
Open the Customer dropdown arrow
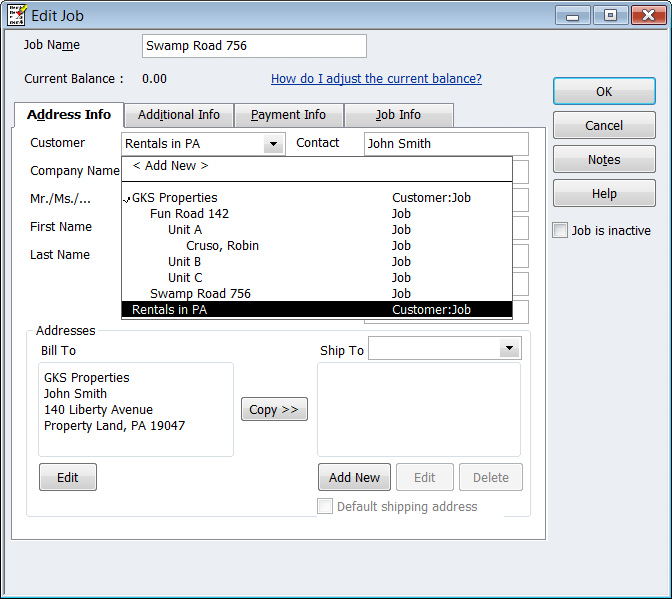click(273, 144)
